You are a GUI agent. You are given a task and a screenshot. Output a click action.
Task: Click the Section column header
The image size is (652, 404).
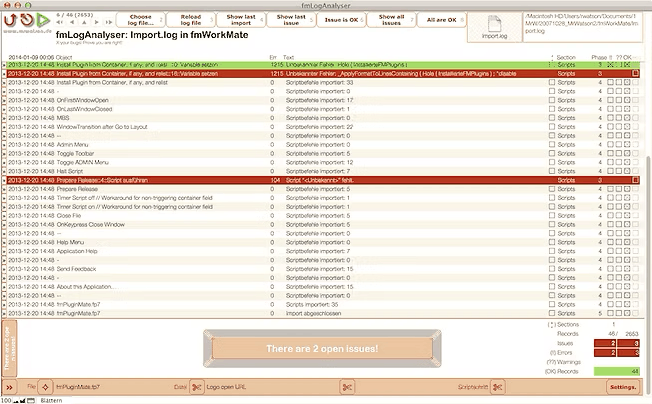566,57
